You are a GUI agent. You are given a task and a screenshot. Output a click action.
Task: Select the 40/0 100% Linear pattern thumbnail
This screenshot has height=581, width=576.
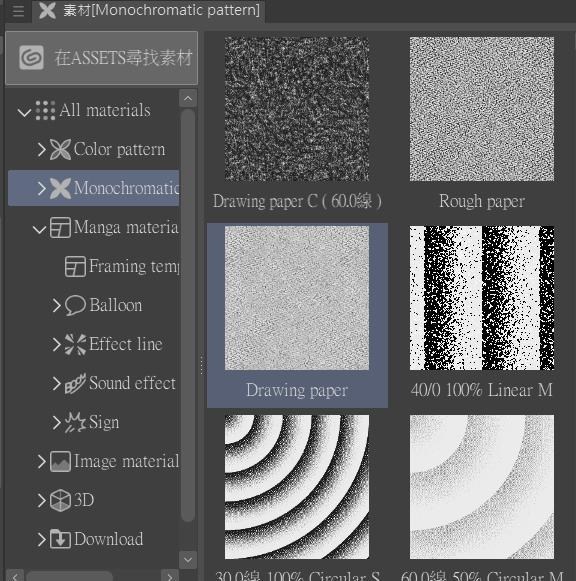482,298
